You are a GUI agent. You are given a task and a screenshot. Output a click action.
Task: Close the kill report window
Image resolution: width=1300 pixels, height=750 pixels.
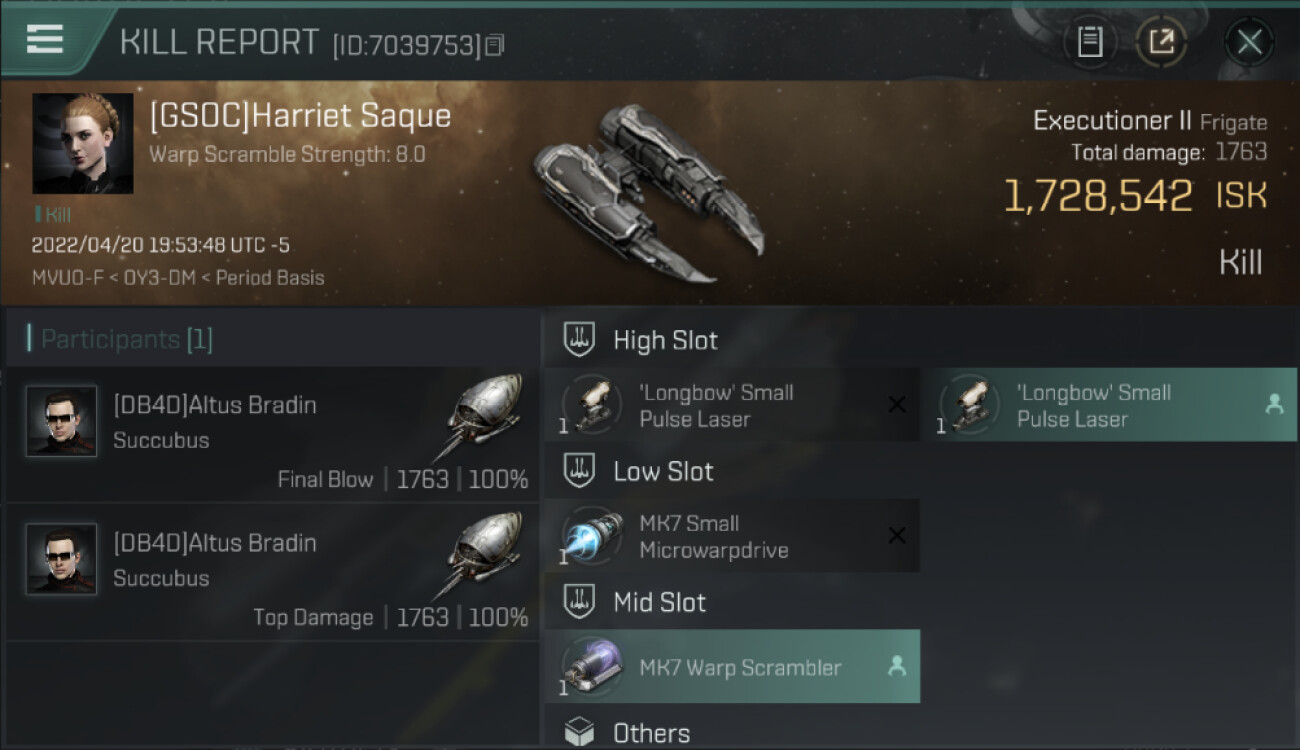1249,42
